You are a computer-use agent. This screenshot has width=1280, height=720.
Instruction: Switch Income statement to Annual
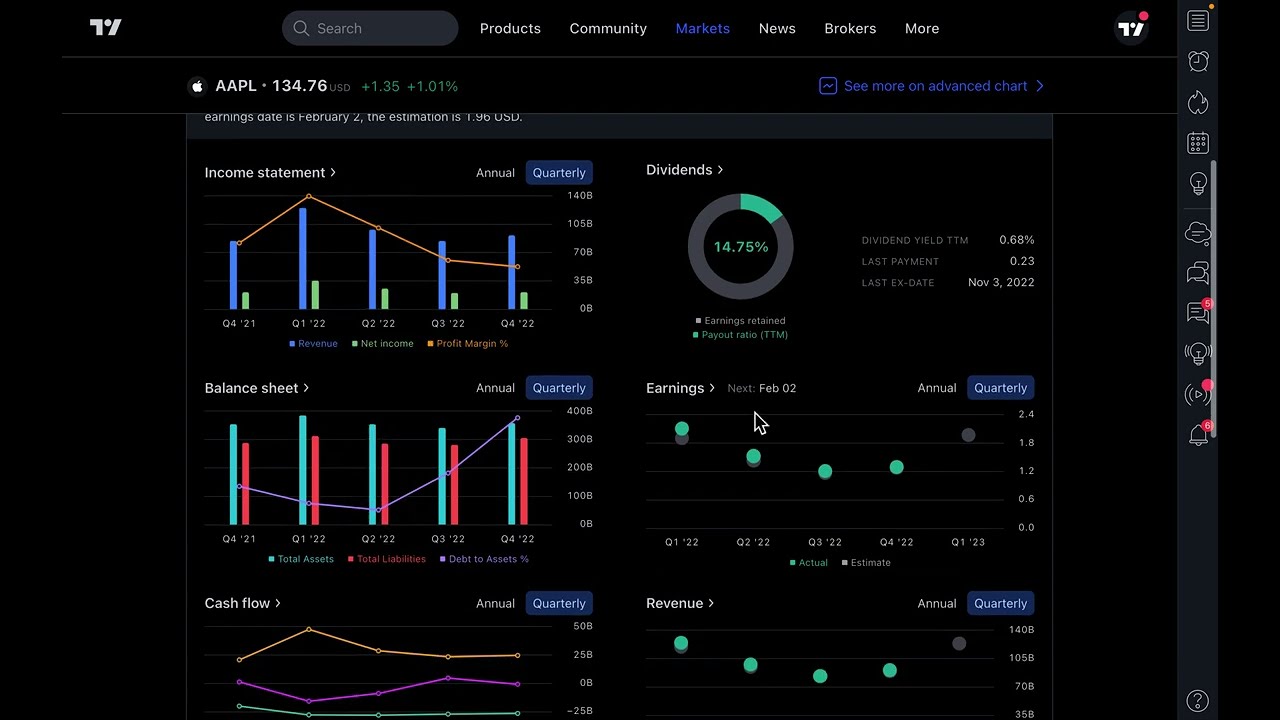[x=495, y=173]
